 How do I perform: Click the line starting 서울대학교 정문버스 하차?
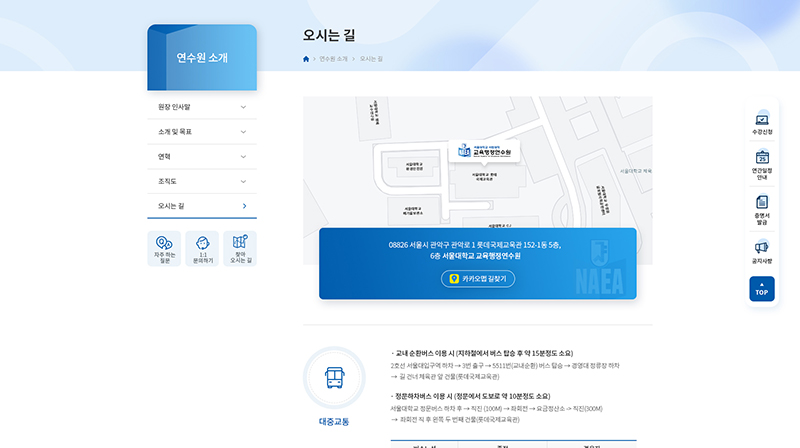[496, 409]
